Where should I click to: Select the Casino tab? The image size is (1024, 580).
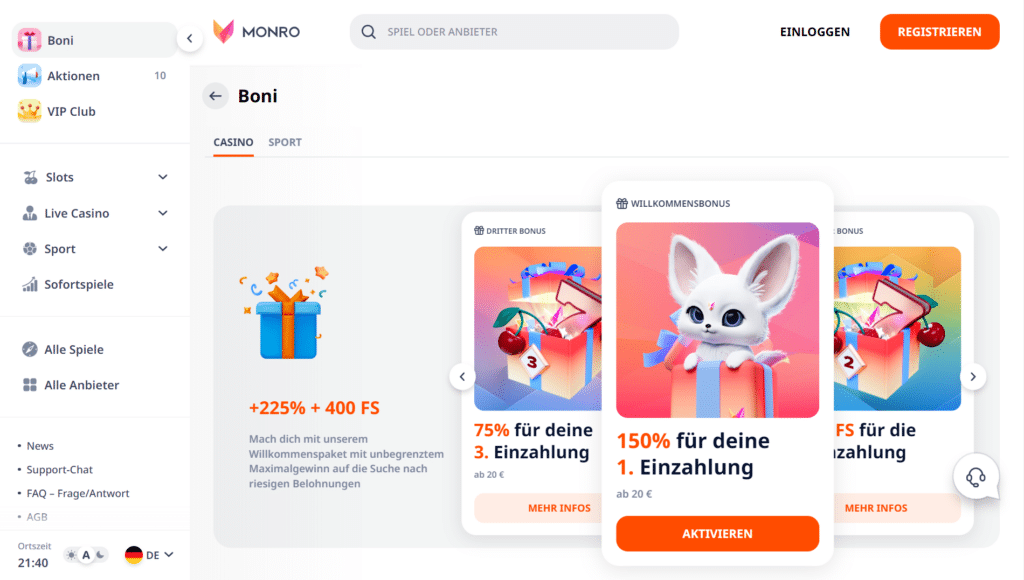pos(233,142)
